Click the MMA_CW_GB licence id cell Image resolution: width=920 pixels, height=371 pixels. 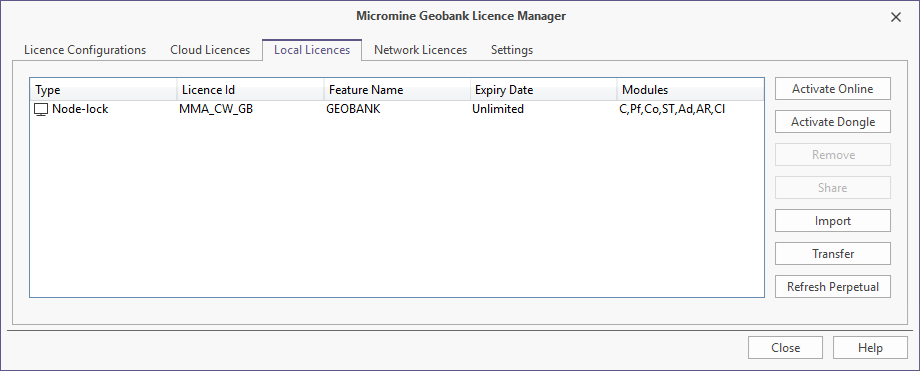(216, 109)
